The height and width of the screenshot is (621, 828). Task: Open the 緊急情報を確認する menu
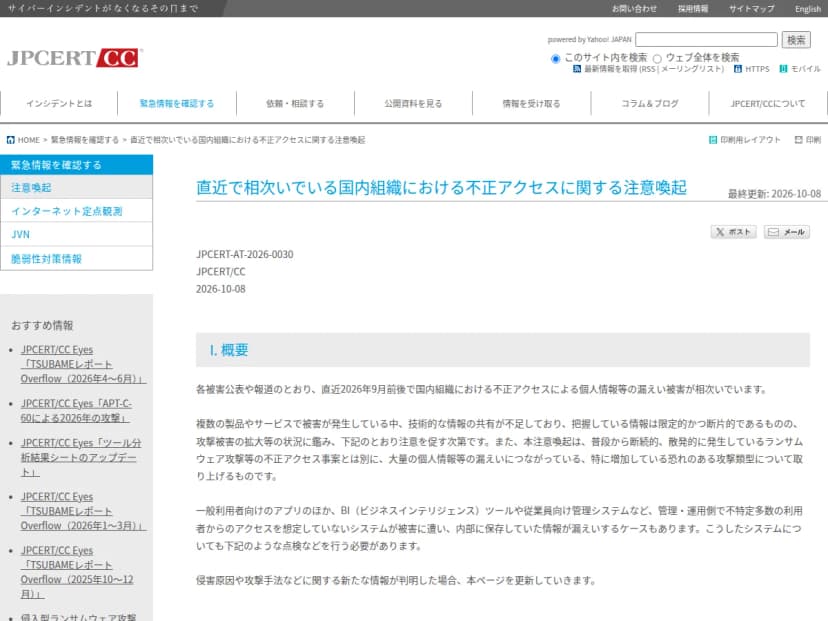(177, 104)
